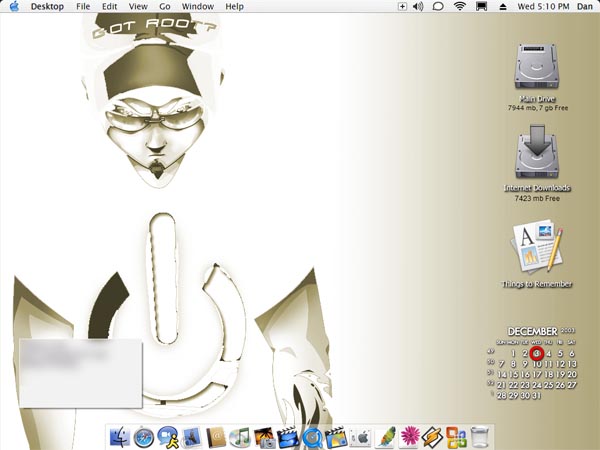
Task: Open the colorful clapperboard Dock icon
Action: pyautogui.click(x=336, y=437)
